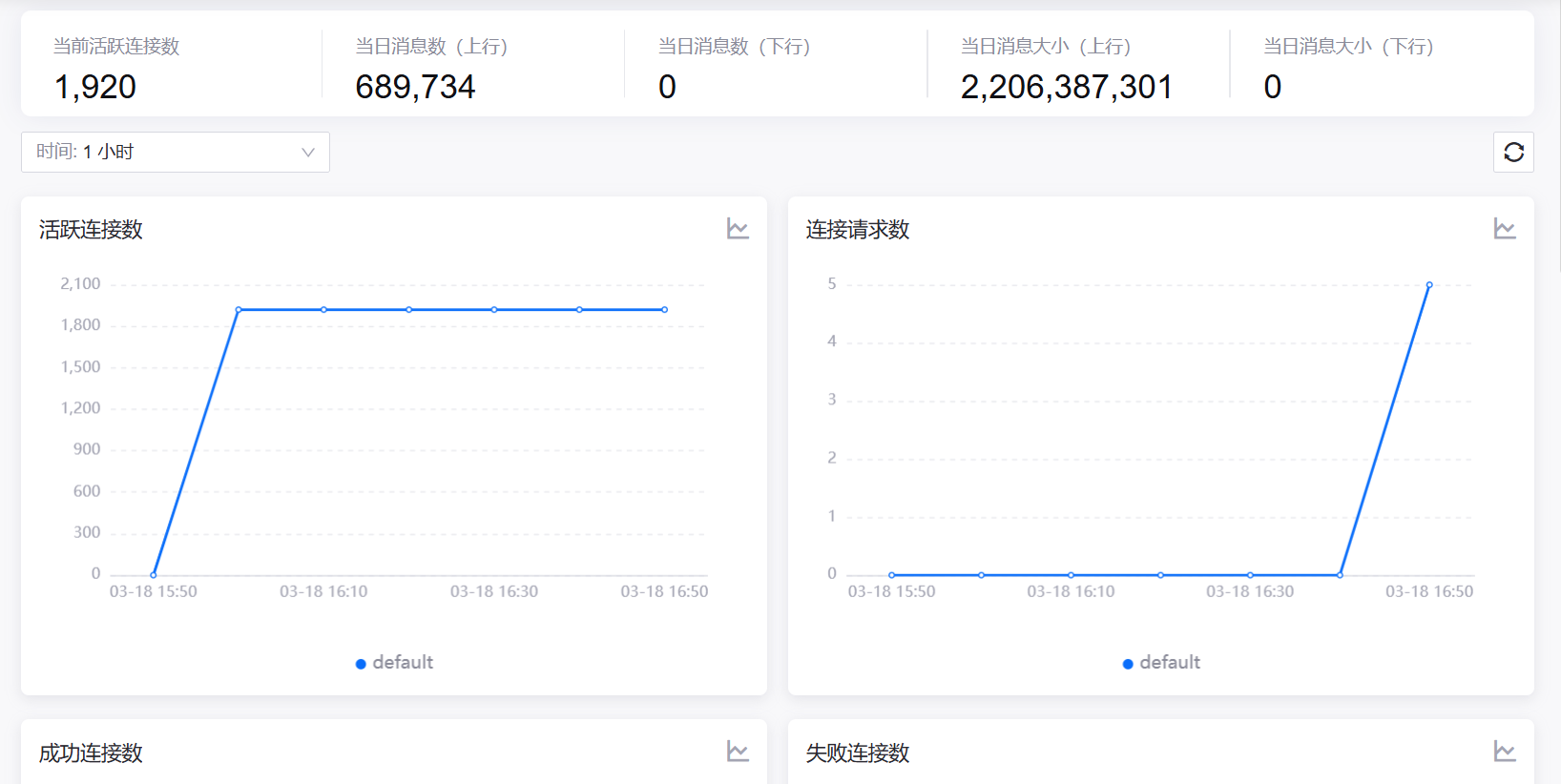The height and width of the screenshot is (784, 1561).
Task: Click chart icon in 连接请求数 panel
Action: (x=1505, y=229)
